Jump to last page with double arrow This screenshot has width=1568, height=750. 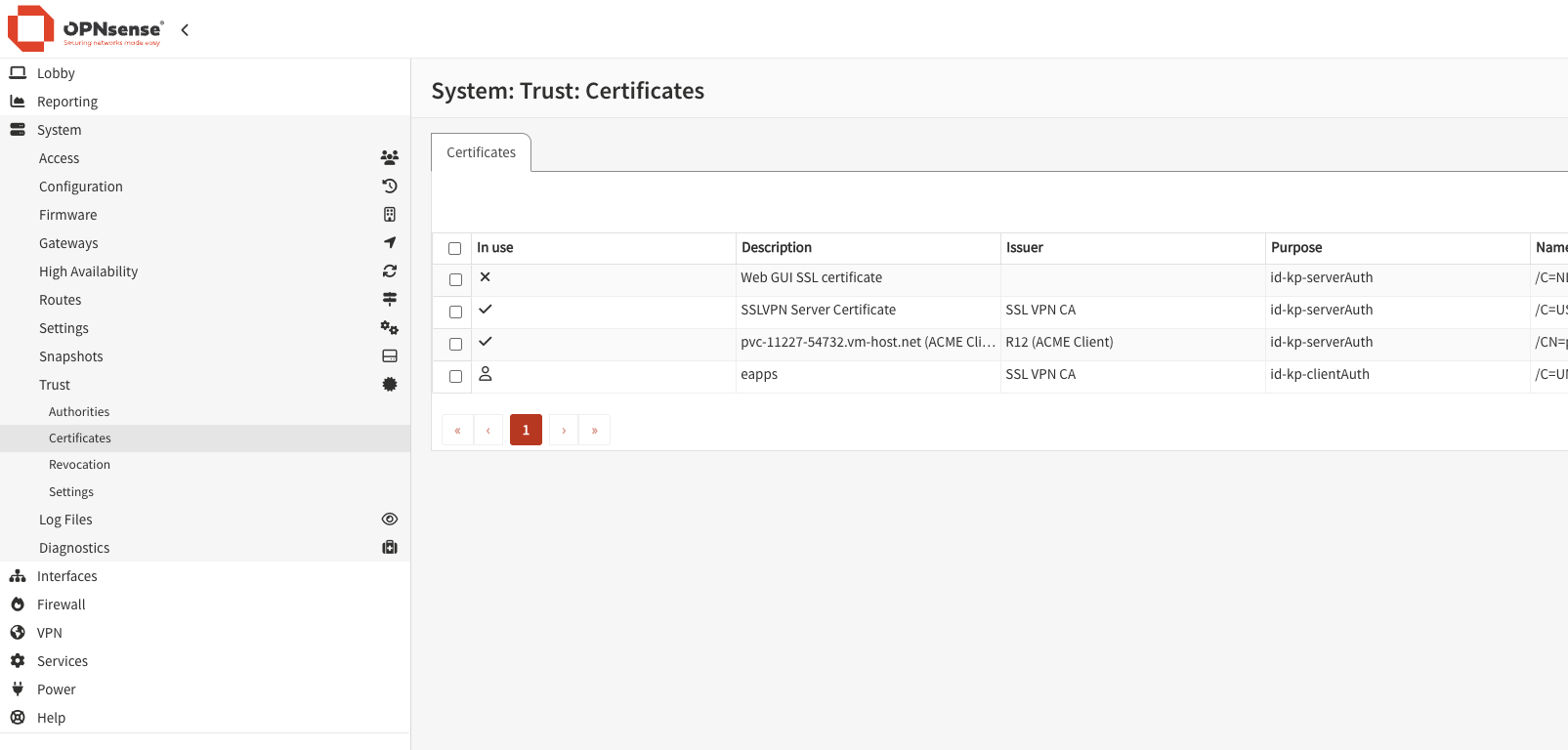[594, 431]
